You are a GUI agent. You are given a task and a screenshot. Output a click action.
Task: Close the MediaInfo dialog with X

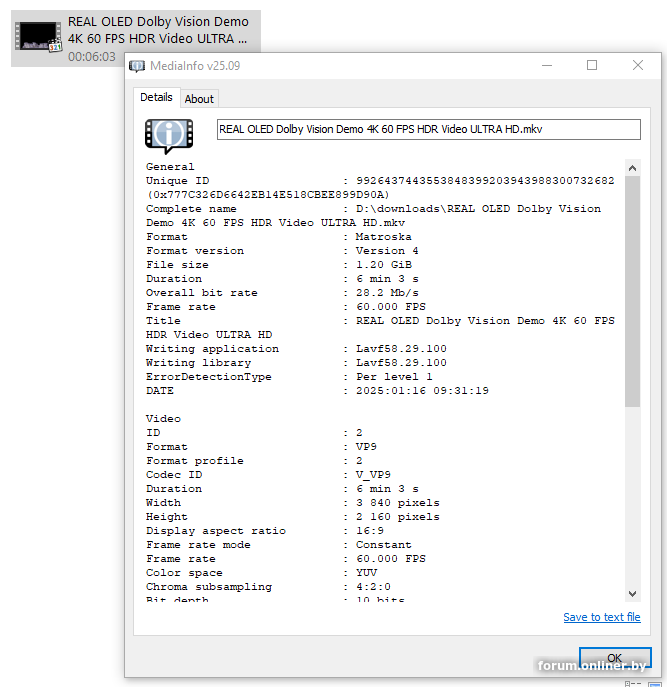pos(638,66)
